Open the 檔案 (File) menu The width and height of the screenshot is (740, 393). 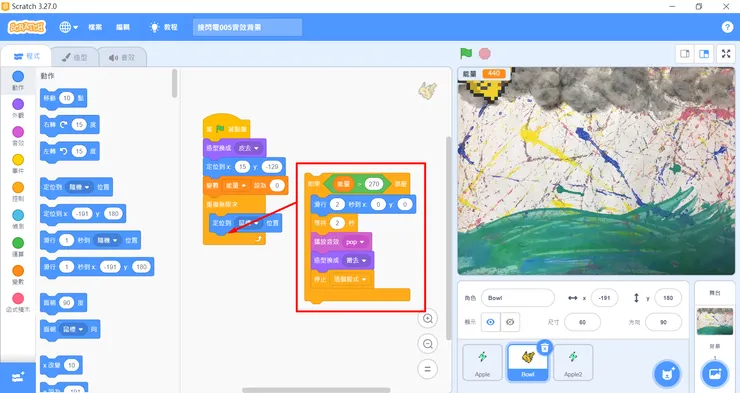pyautogui.click(x=95, y=27)
